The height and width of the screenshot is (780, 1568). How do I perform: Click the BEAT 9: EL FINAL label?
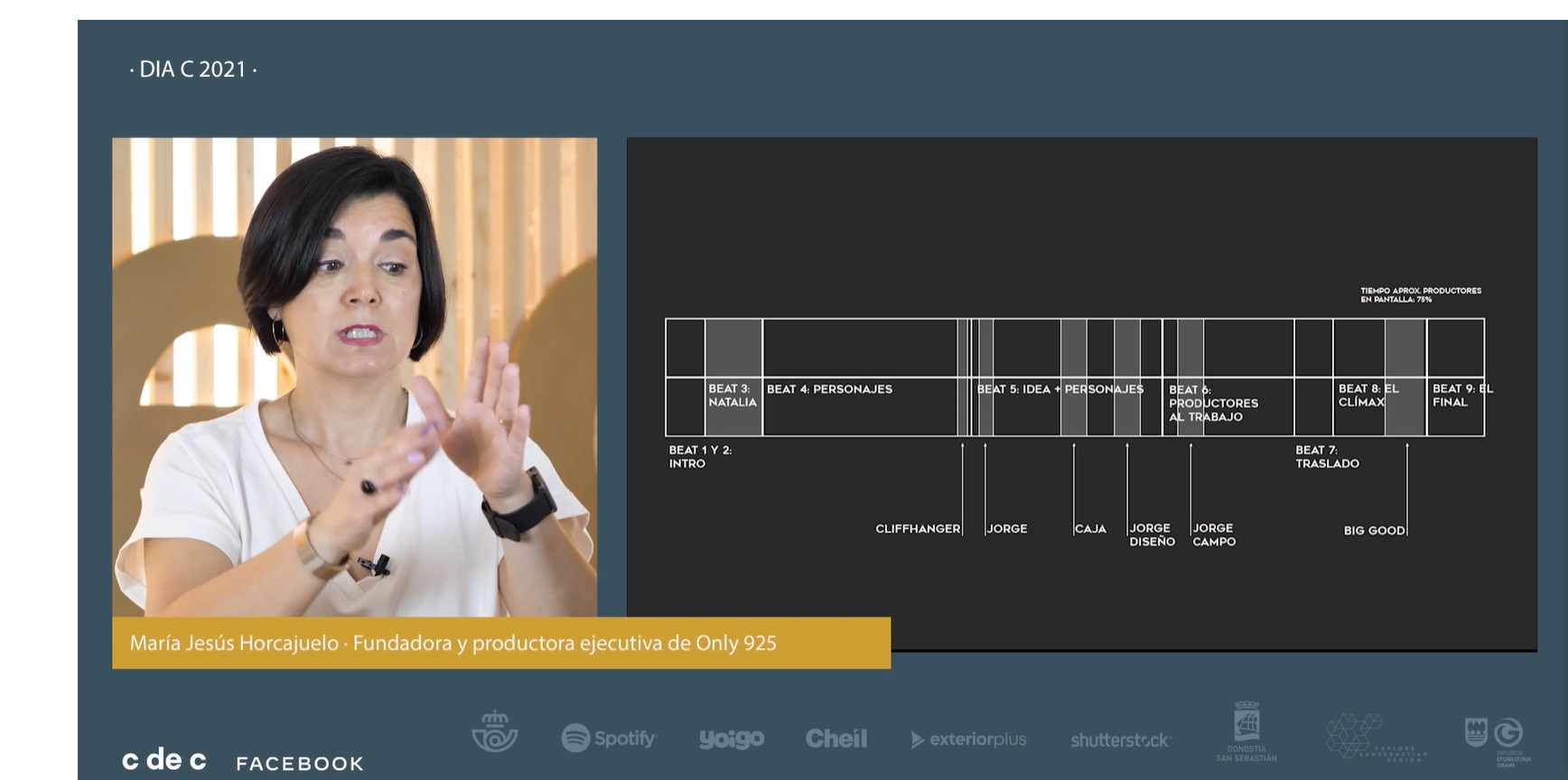pyautogui.click(x=1462, y=395)
